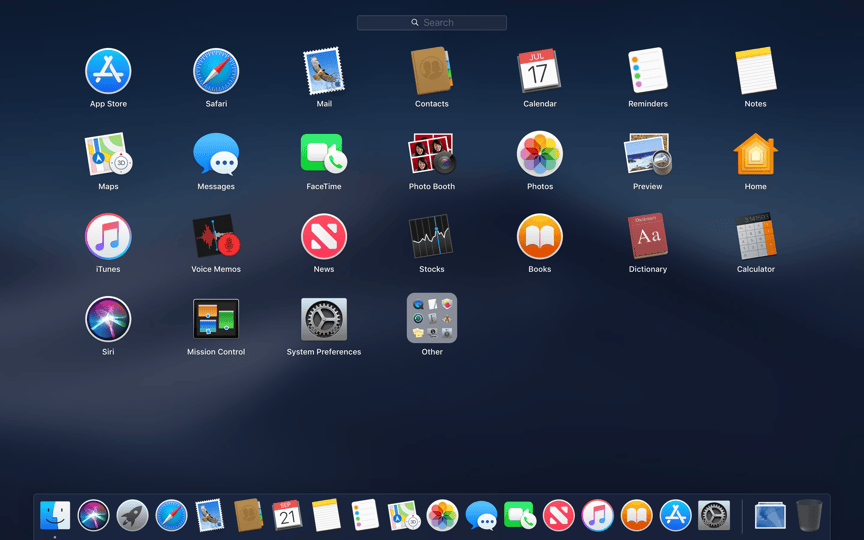Activate Siri from the Launchpad grid

tap(108, 319)
